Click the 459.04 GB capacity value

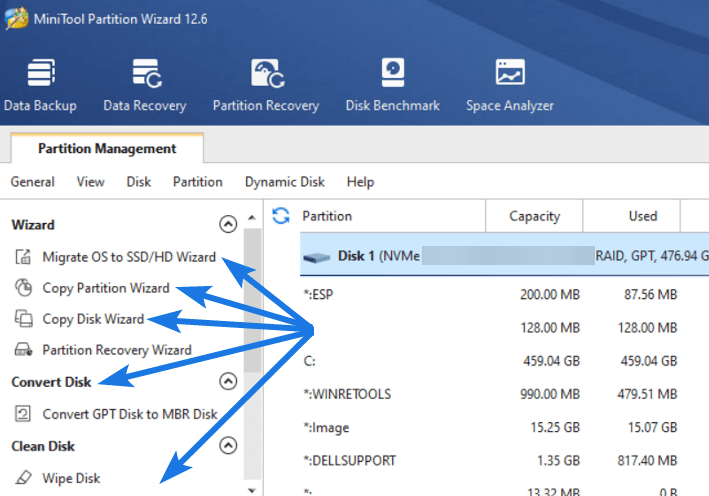(551, 361)
